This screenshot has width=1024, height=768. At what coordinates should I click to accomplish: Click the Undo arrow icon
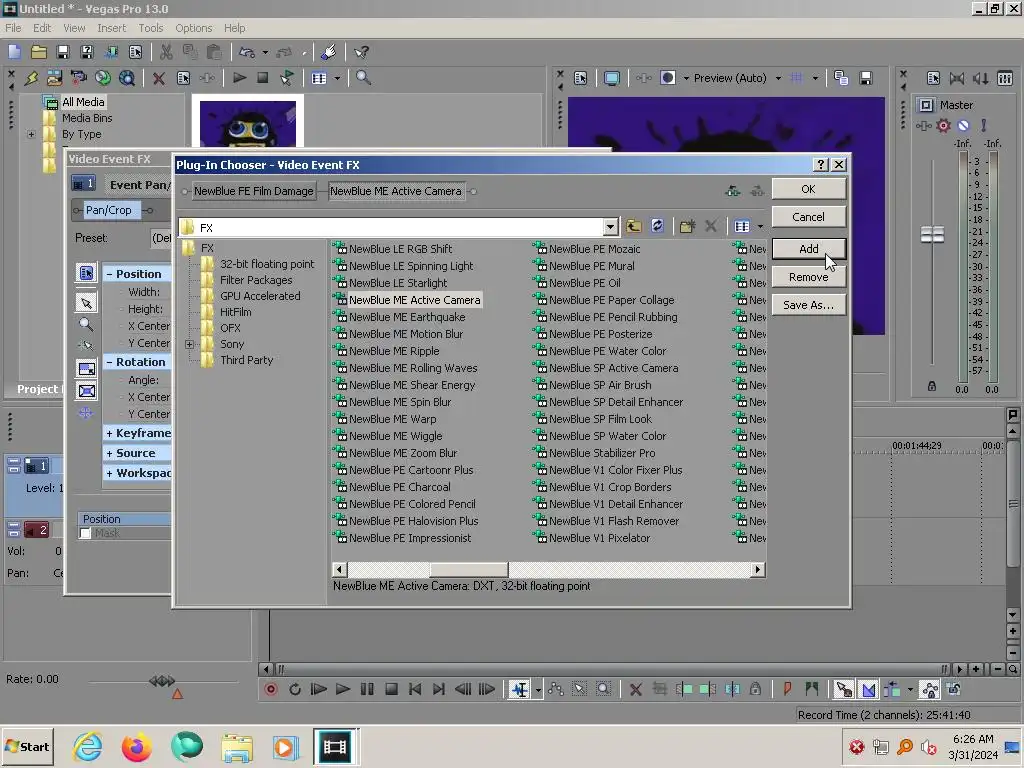pos(247,52)
